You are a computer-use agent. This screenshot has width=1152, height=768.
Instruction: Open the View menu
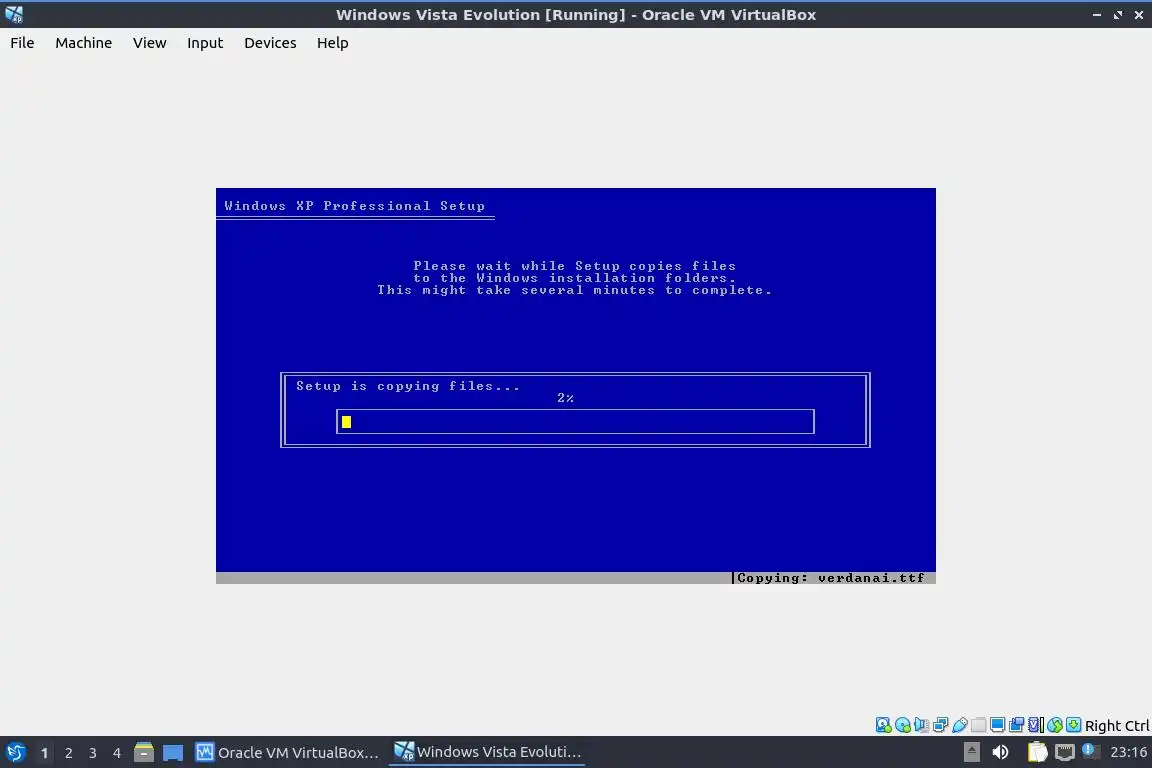coord(149,43)
